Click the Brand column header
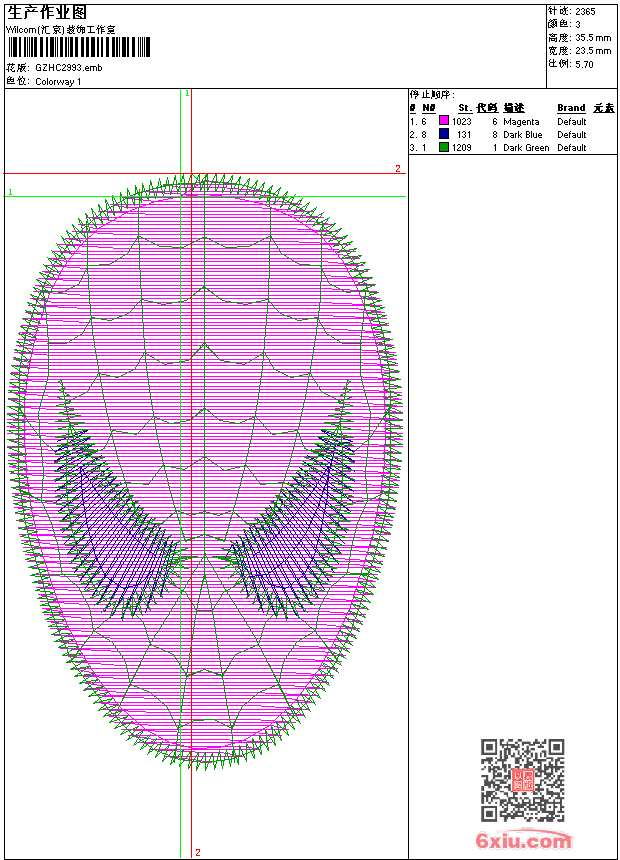 pyautogui.click(x=571, y=108)
